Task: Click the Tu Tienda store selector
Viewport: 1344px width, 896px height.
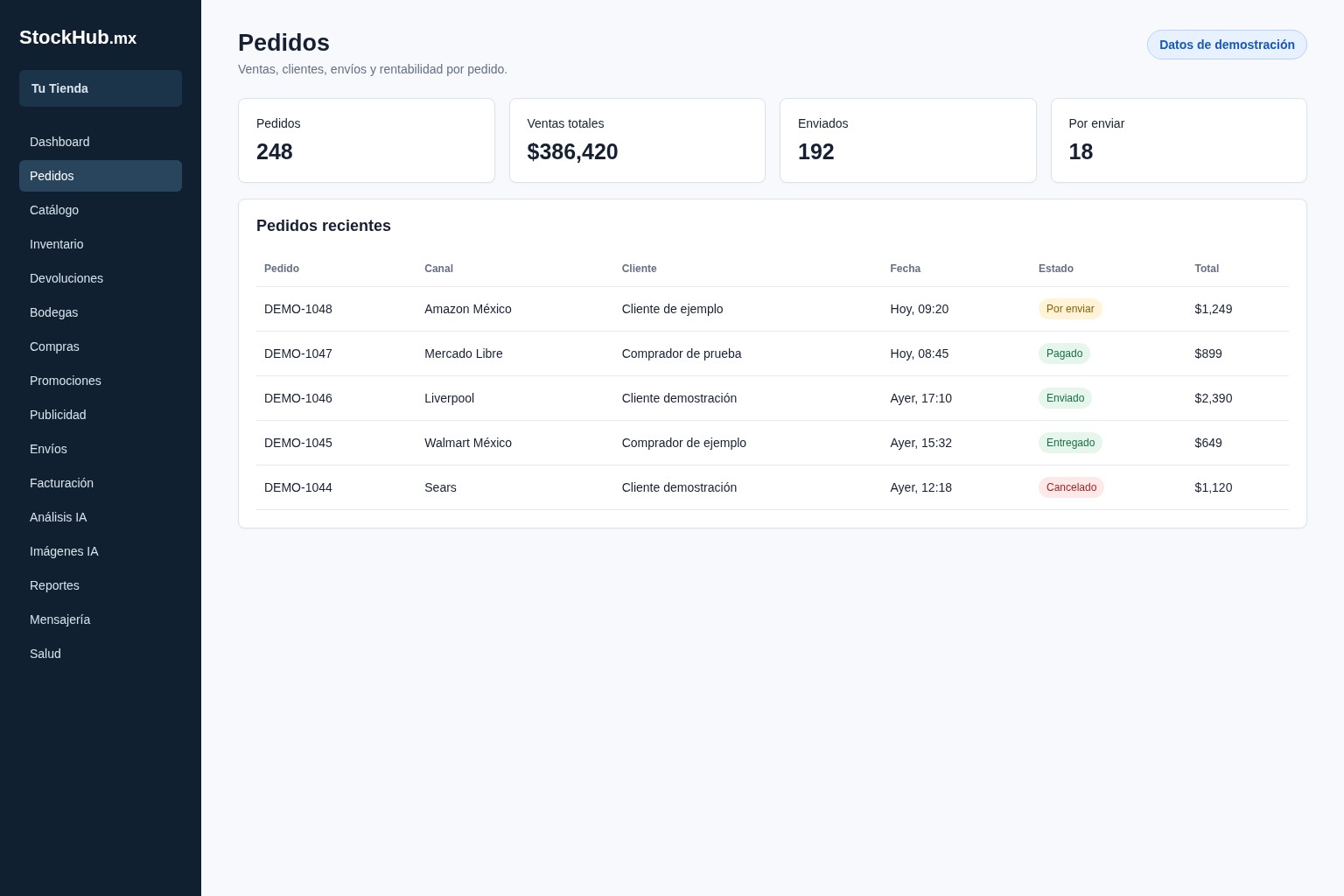Action: coord(101,88)
